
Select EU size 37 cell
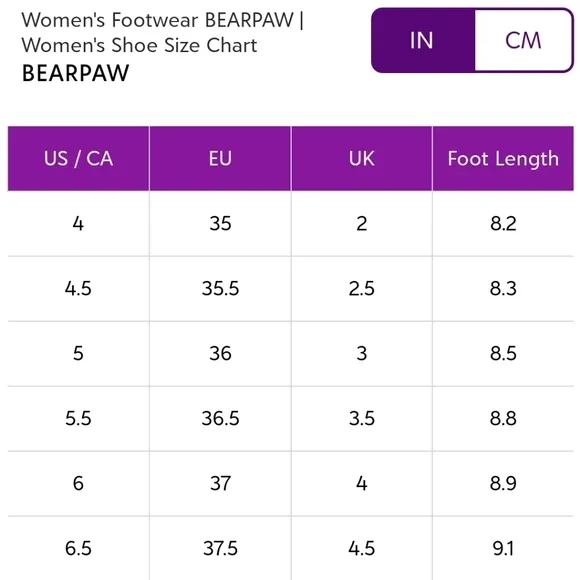220,483
